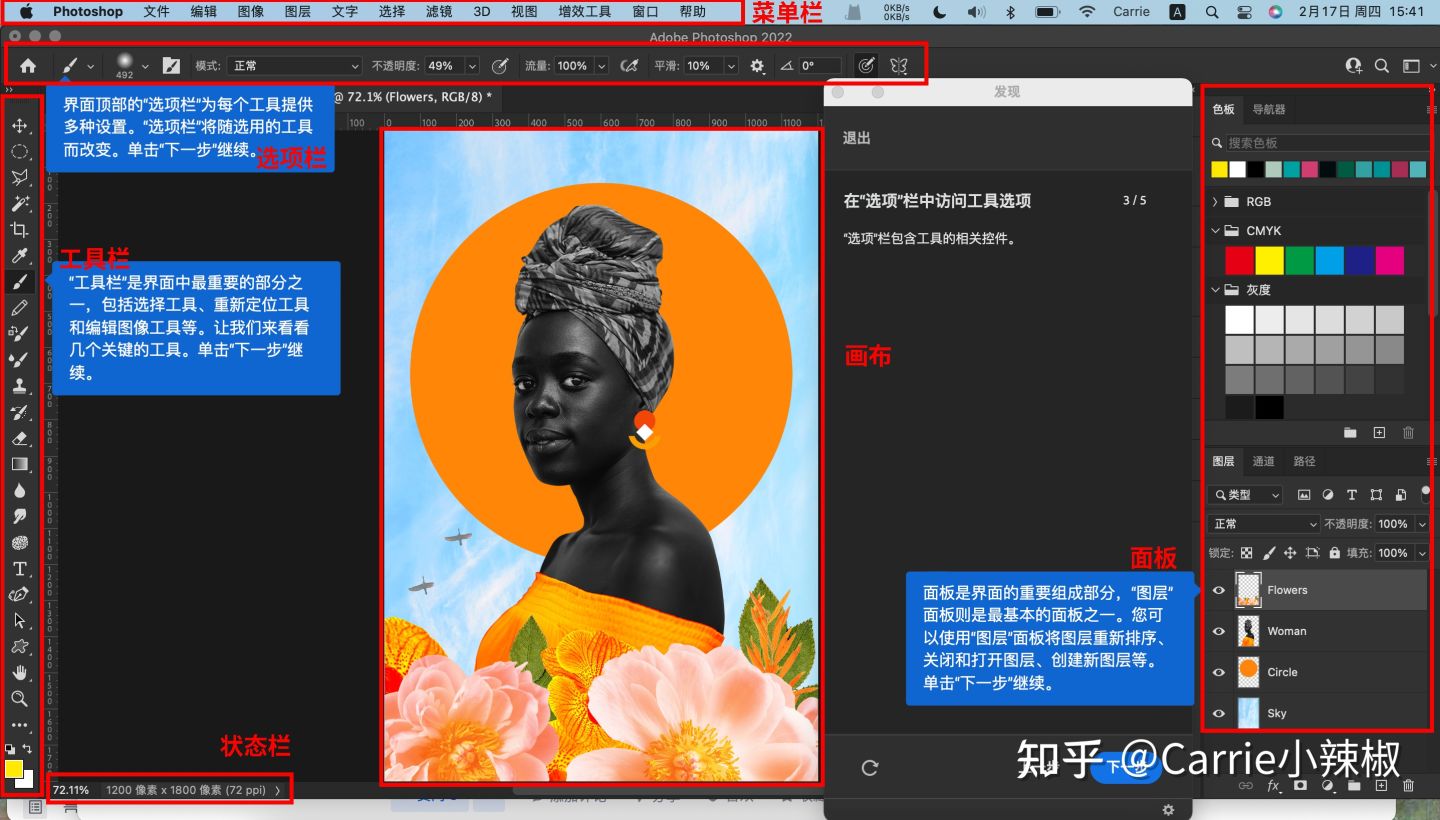Select the Polygonal Lasso tool
The height and width of the screenshot is (820, 1440).
[x=20, y=178]
